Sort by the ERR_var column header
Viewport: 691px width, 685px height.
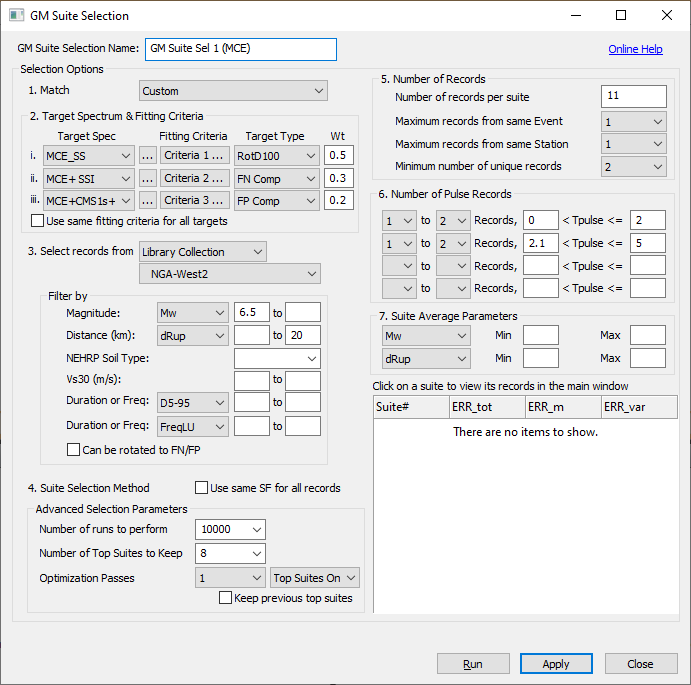639,407
